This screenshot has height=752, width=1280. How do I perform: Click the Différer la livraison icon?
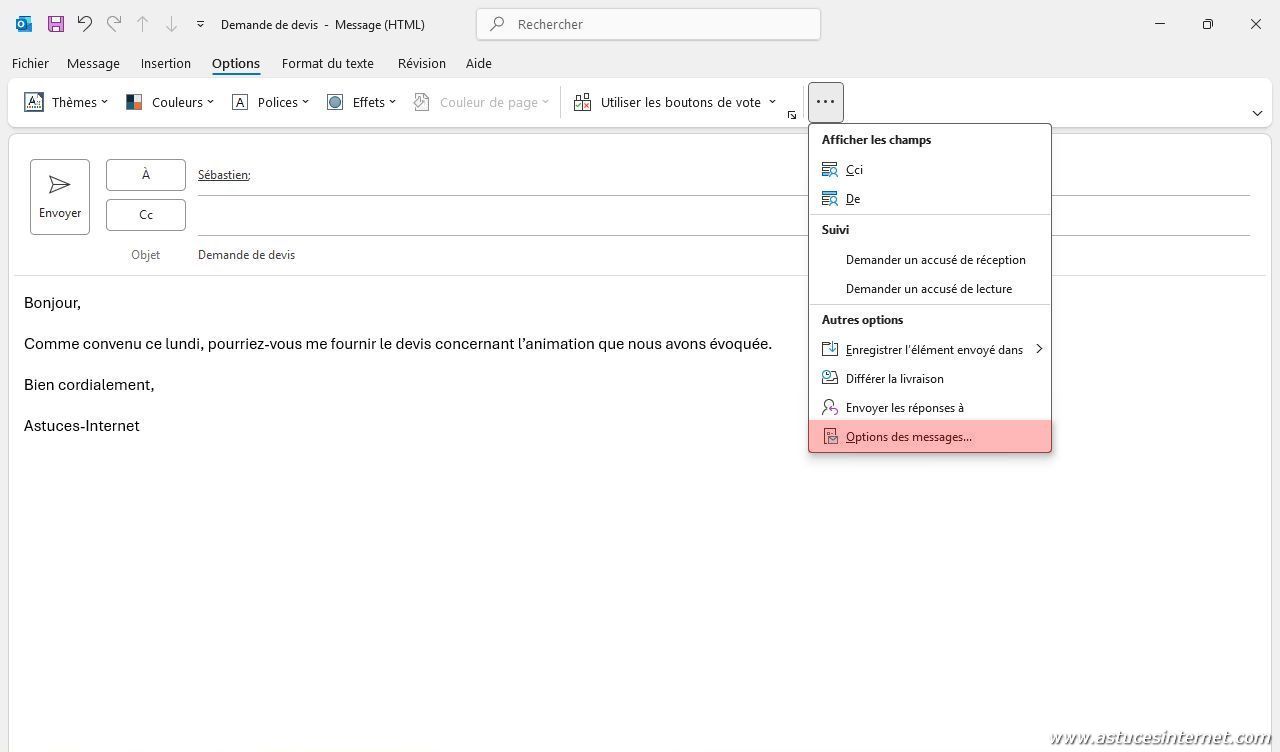830,378
